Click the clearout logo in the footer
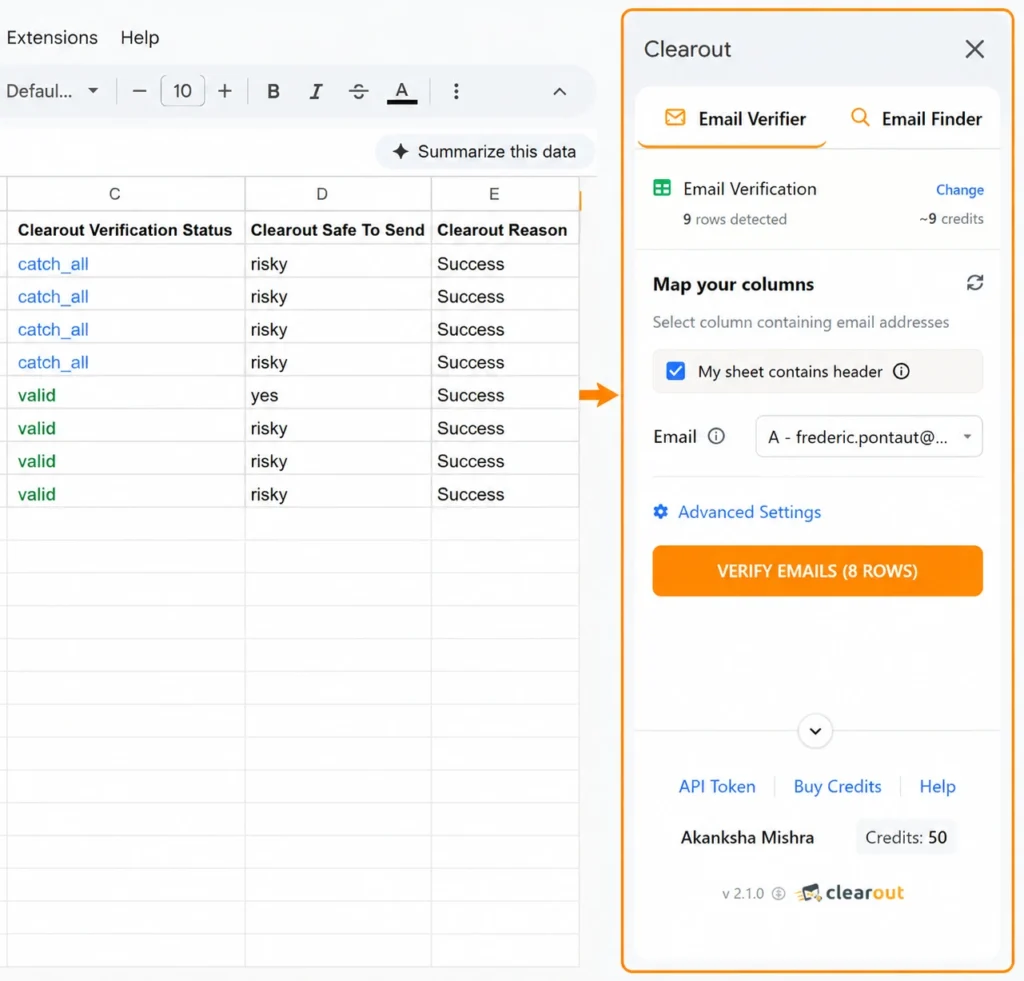Viewport: 1024px width, 981px height. [850, 893]
